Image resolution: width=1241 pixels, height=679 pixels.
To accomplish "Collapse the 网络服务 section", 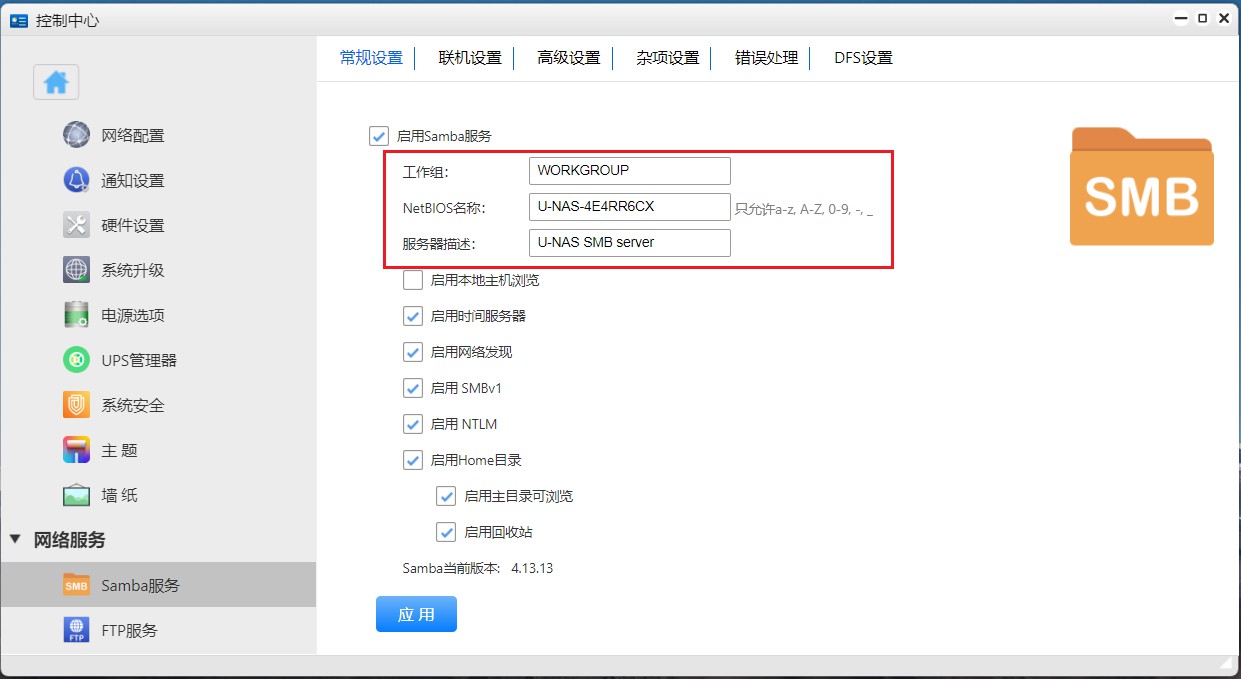I will pos(15,540).
